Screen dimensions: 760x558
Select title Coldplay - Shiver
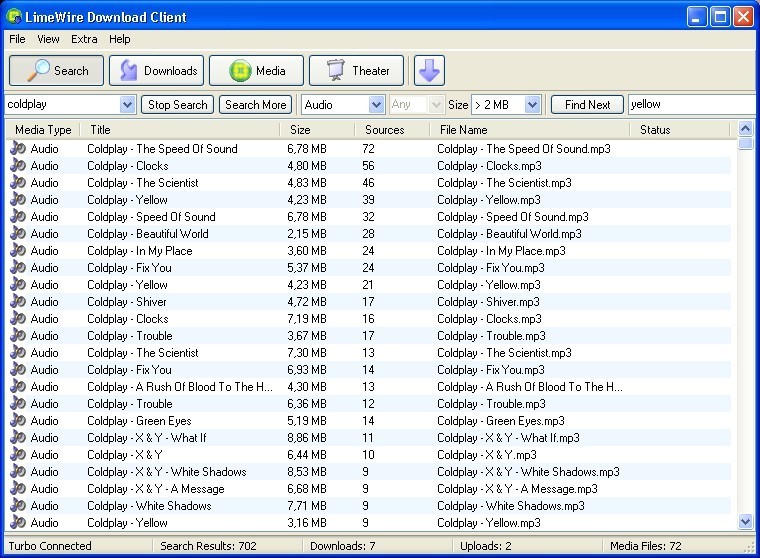127,301
